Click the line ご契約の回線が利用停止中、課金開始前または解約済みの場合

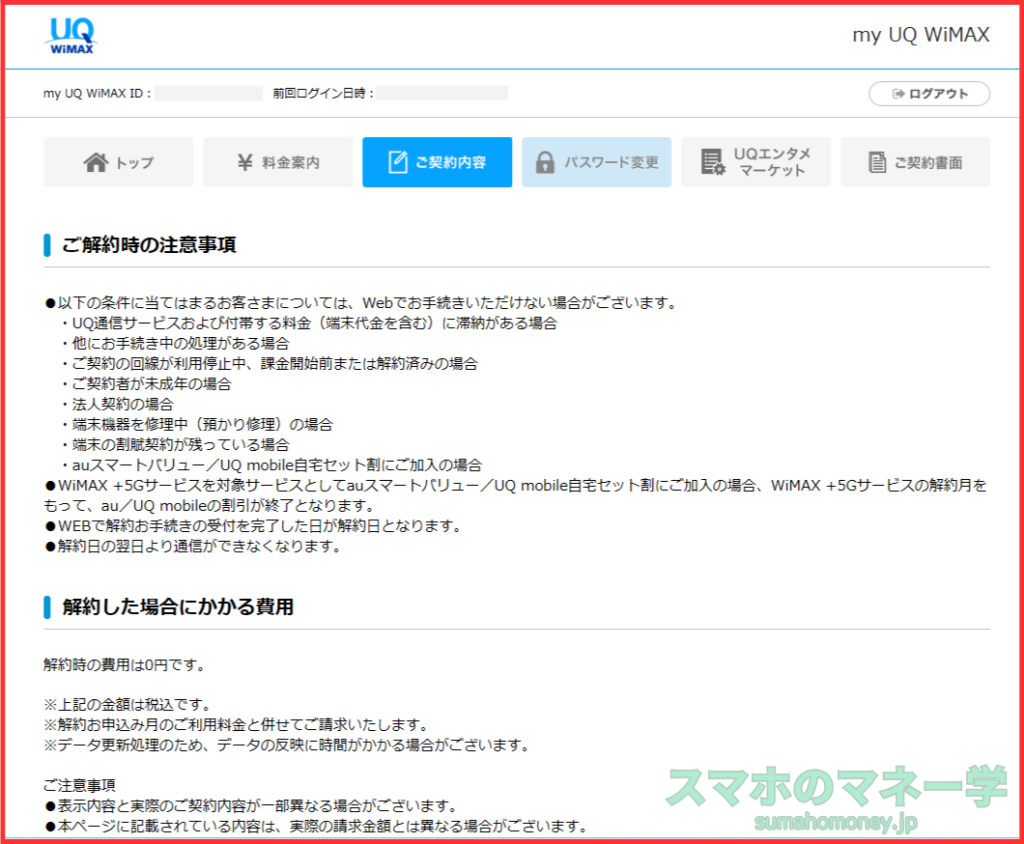point(270,364)
